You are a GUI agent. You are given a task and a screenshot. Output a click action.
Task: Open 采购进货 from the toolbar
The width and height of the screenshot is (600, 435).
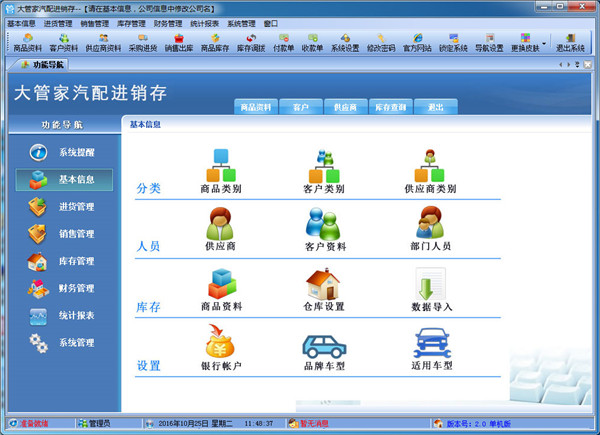(143, 42)
